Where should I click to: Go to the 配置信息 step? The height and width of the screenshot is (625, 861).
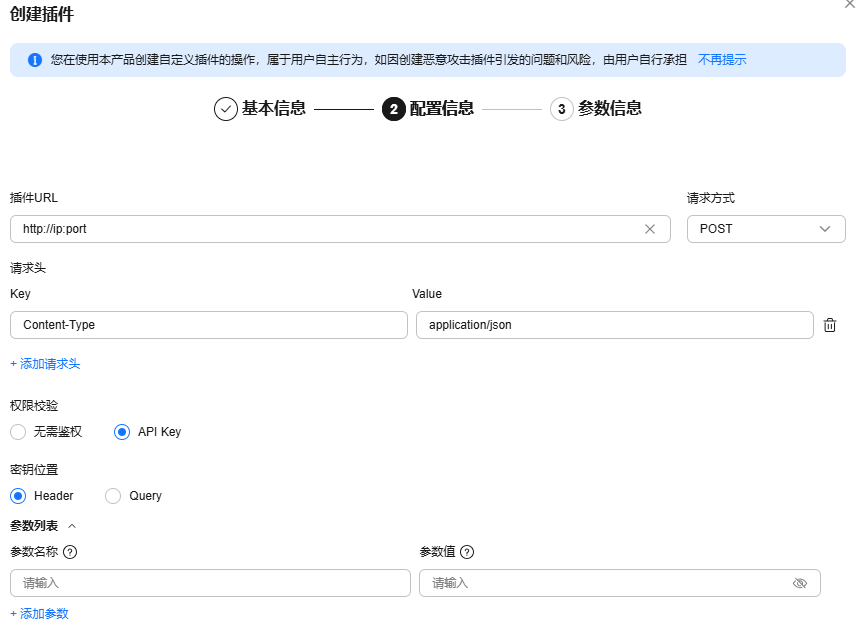[428, 109]
